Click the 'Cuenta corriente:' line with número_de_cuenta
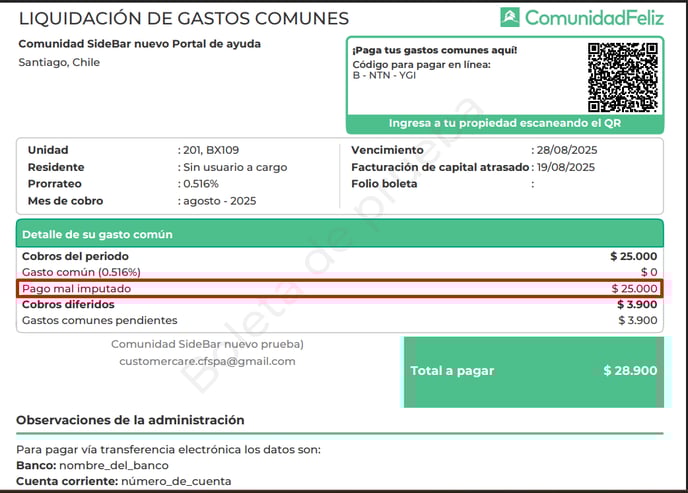The width and height of the screenshot is (688, 493). [124, 481]
